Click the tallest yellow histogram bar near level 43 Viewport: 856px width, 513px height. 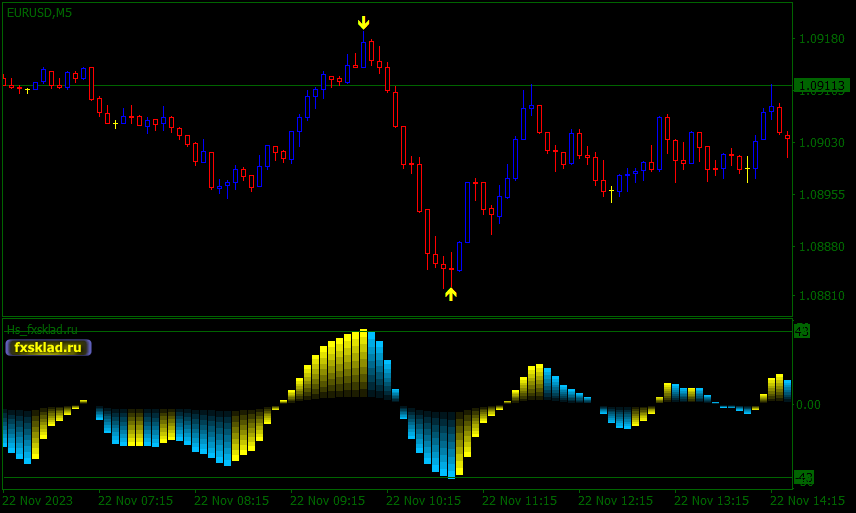pos(364,363)
